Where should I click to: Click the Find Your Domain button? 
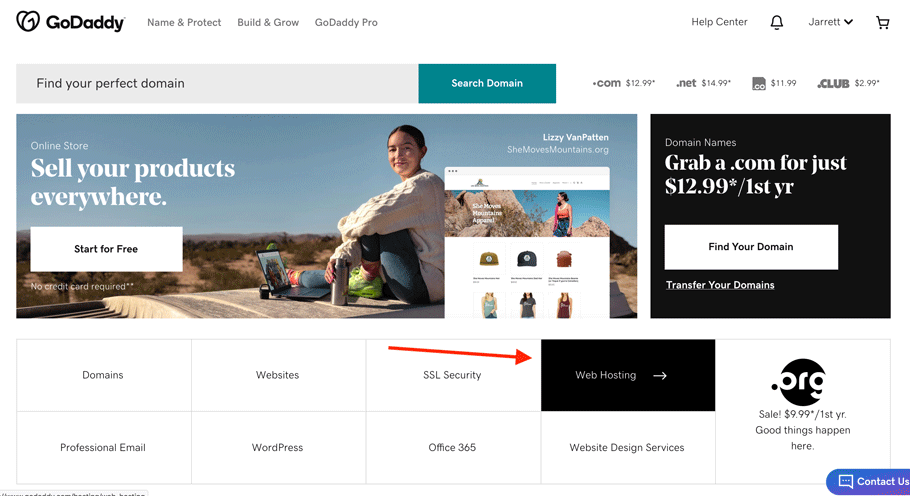pos(751,247)
